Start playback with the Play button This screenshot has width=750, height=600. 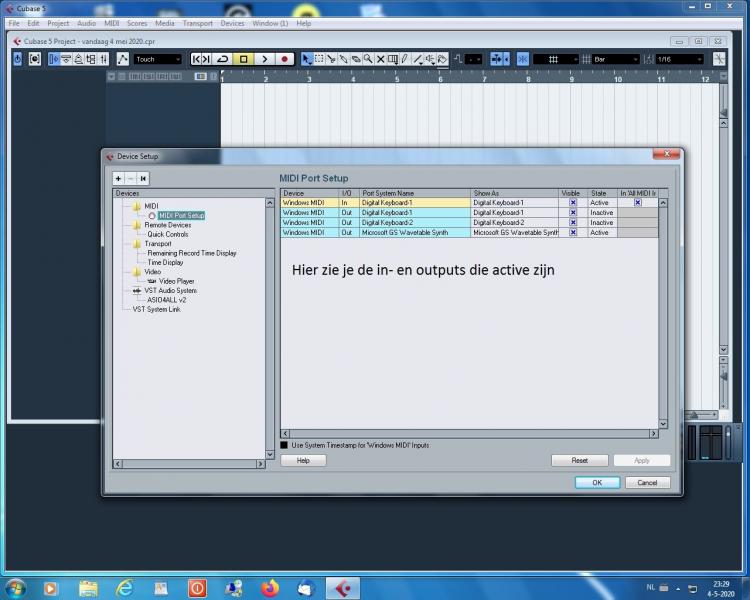pos(265,59)
